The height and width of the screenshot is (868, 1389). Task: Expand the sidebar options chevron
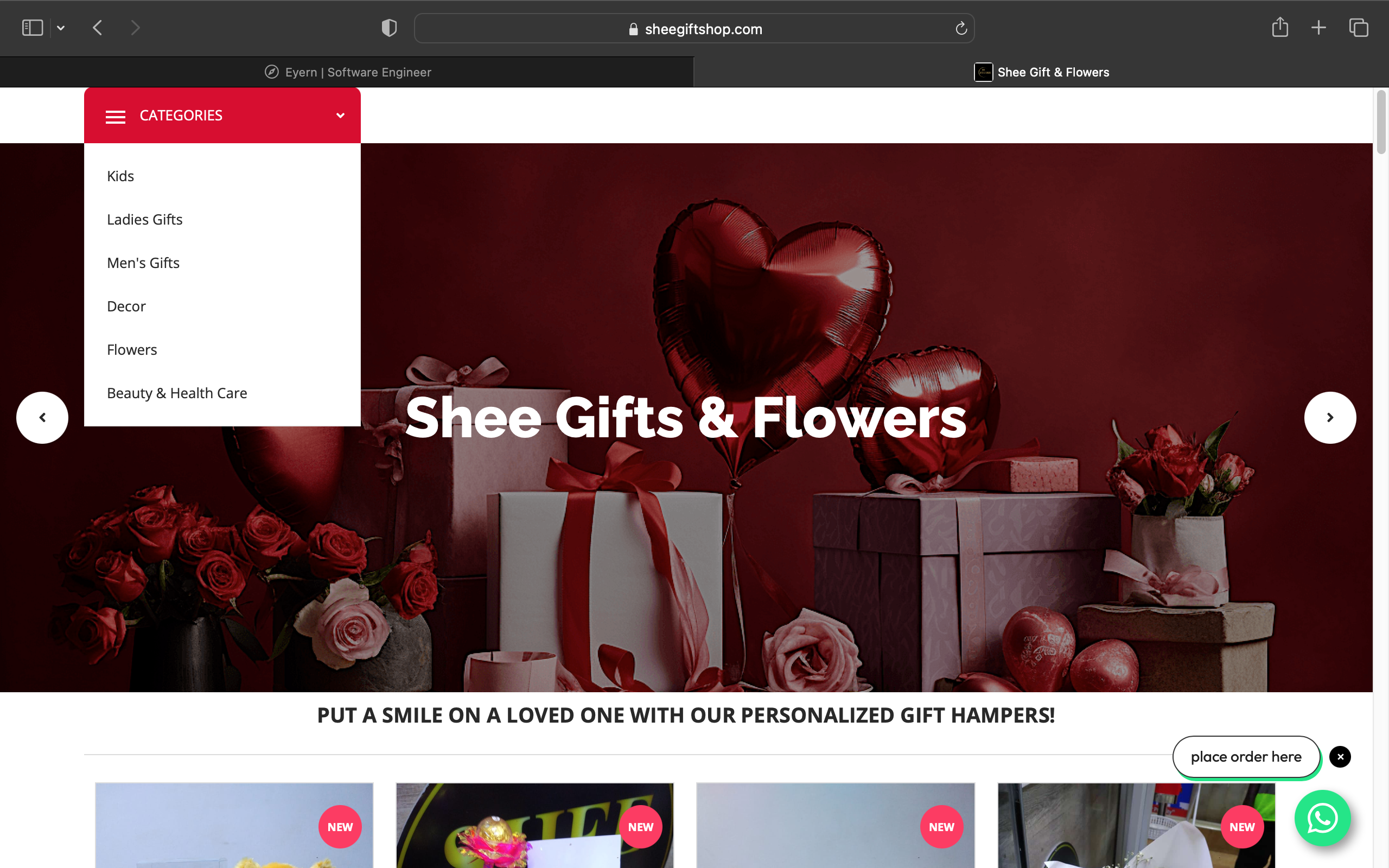tap(61, 28)
